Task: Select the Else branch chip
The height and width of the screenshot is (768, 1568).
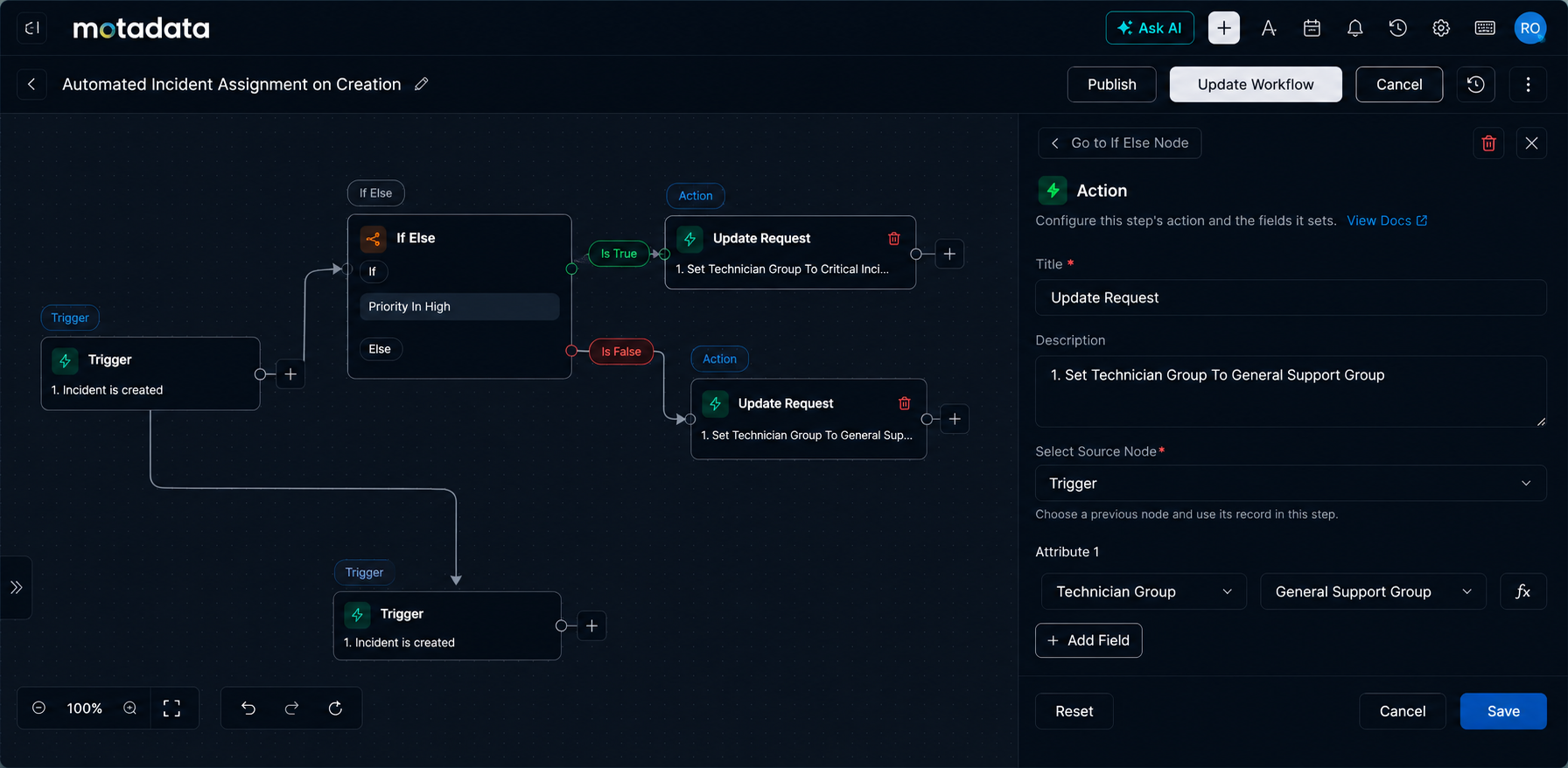Action: [380, 349]
